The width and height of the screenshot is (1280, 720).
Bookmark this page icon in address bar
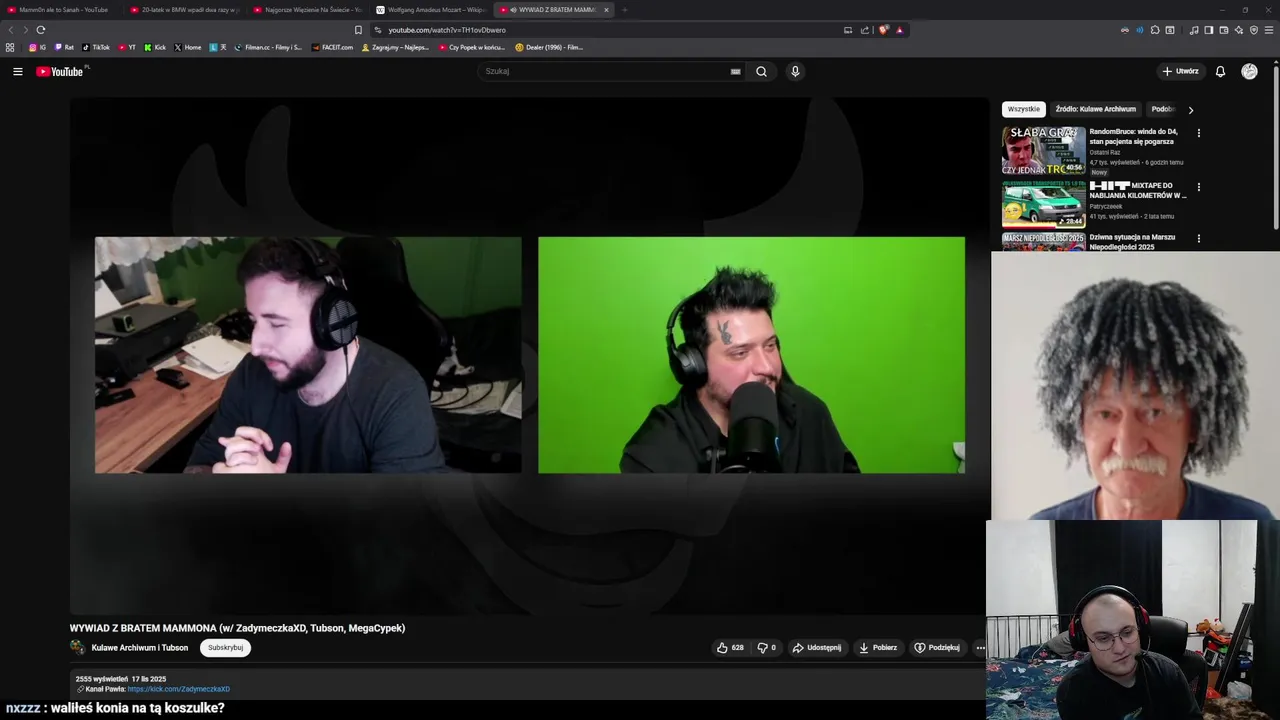[x=358, y=30]
